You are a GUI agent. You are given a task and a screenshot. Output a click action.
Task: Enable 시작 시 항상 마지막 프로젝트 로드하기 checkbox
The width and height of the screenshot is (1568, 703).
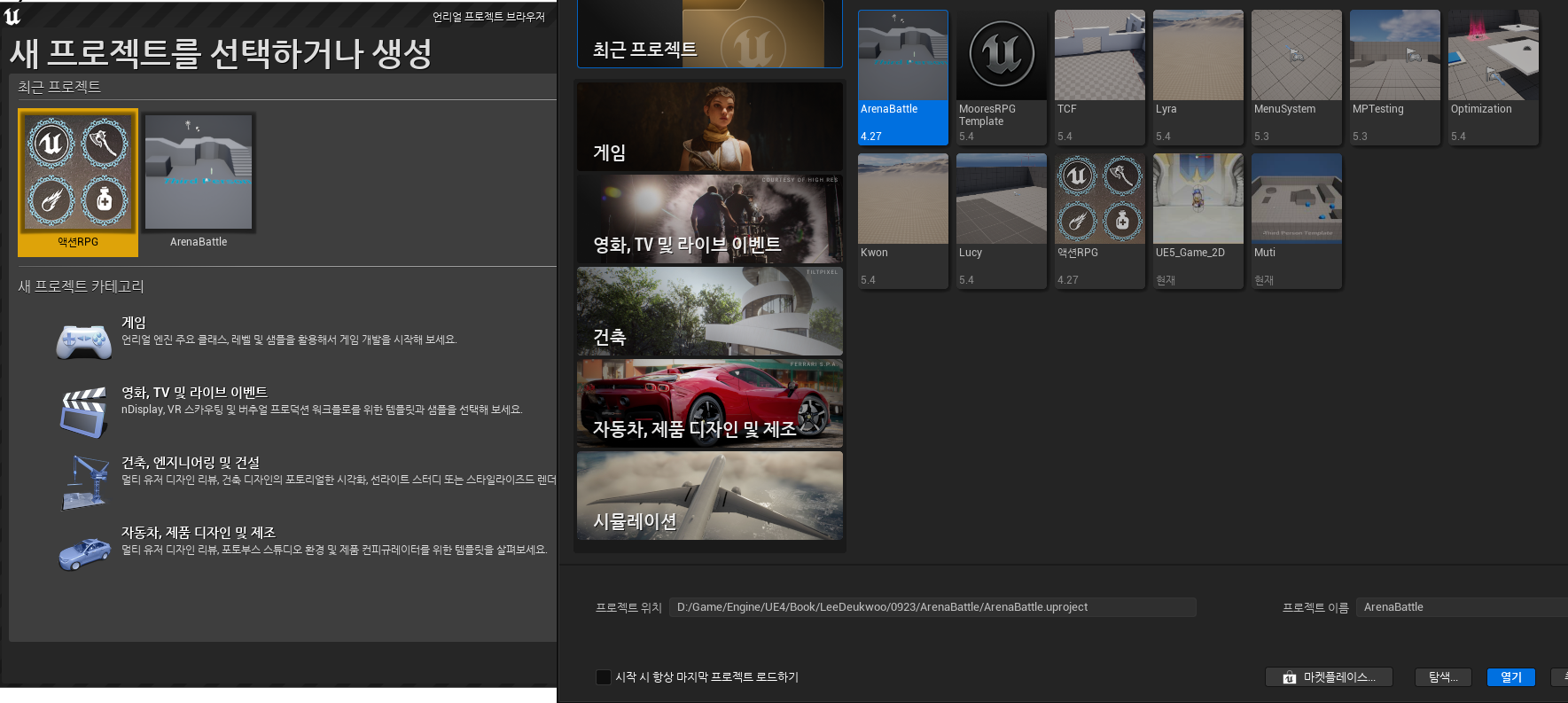(x=604, y=677)
